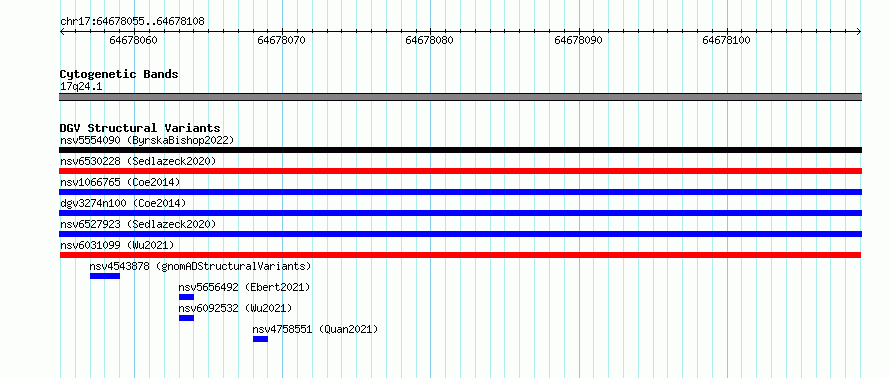Open variant nsv6031099 (Wu2021) label
The width and height of the screenshot is (890, 378).
tap(117, 245)
